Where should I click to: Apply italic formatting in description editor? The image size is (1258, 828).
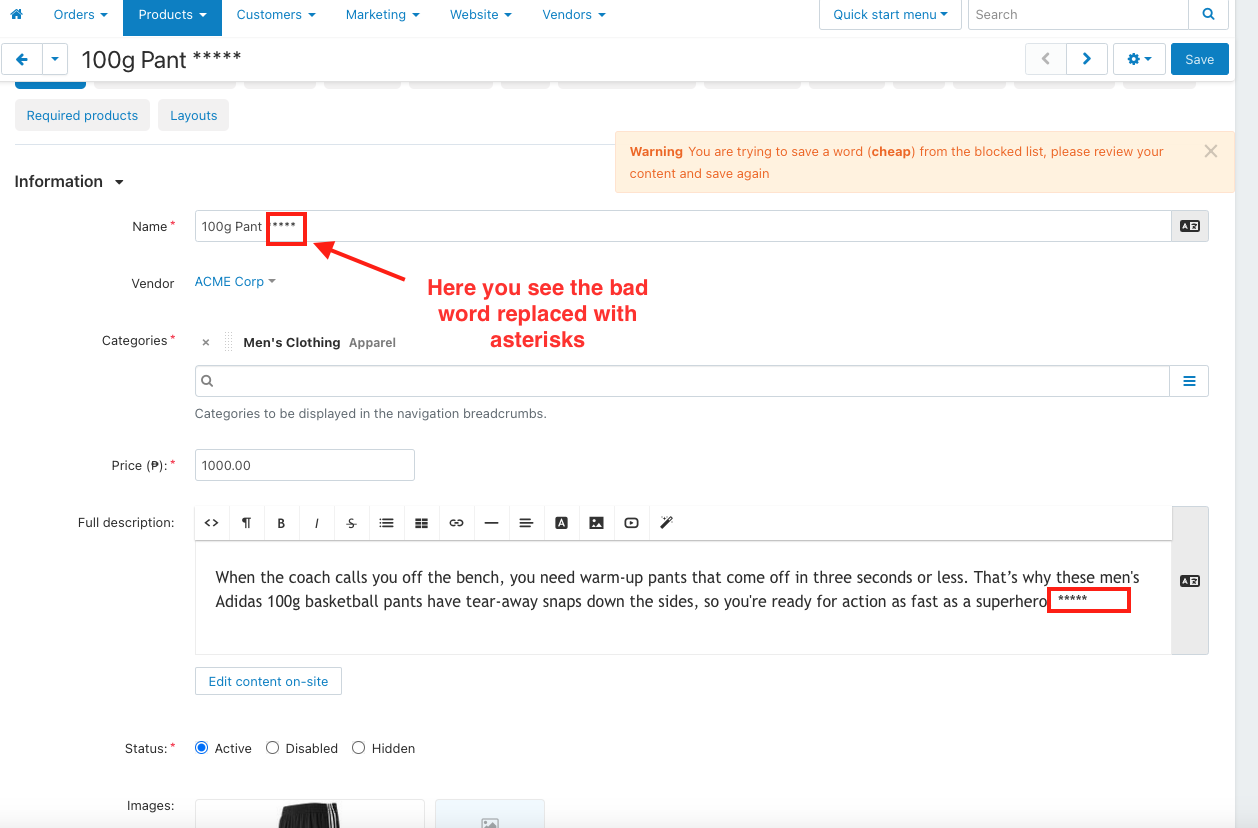(316, 523)
